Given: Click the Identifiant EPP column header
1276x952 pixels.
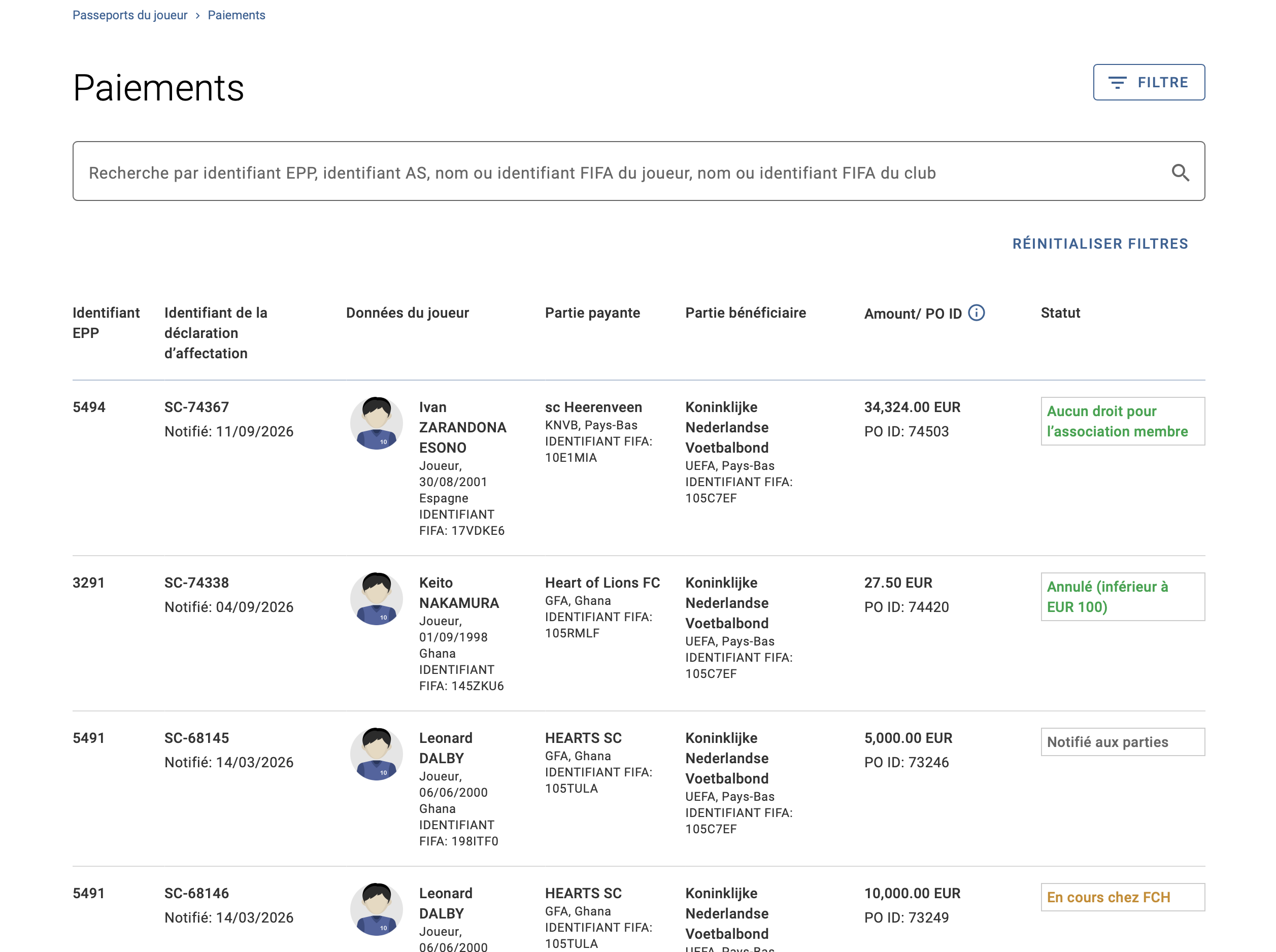Looking at the screenshot, I should pyautogui.click(x=106, y=323).
